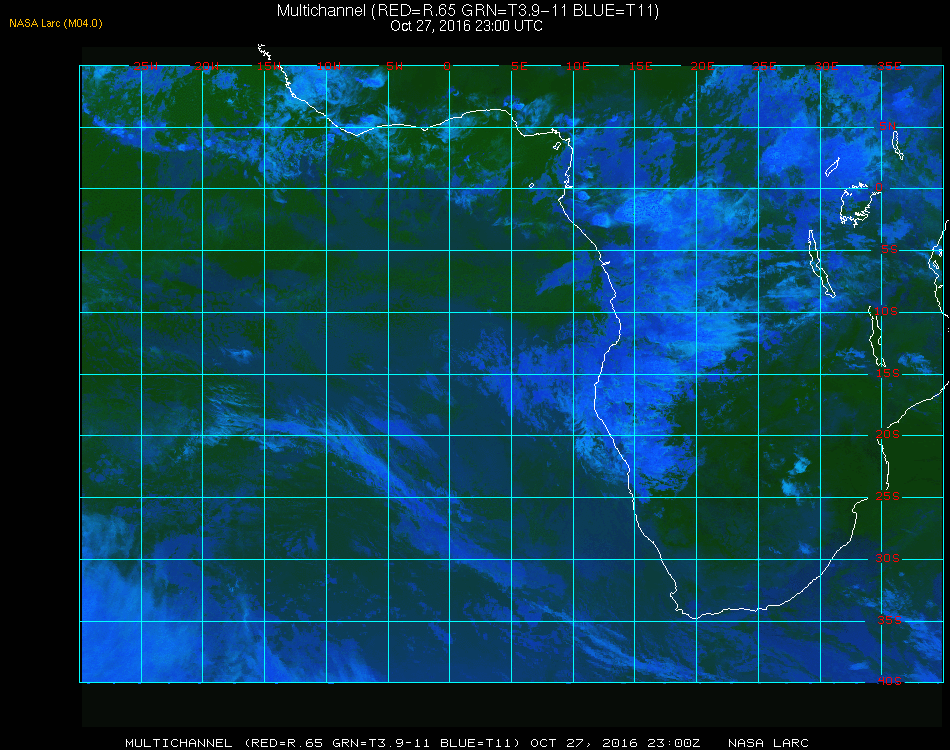Click the 5E longitude label
The image size is (950, 750).
pos(519,66)
